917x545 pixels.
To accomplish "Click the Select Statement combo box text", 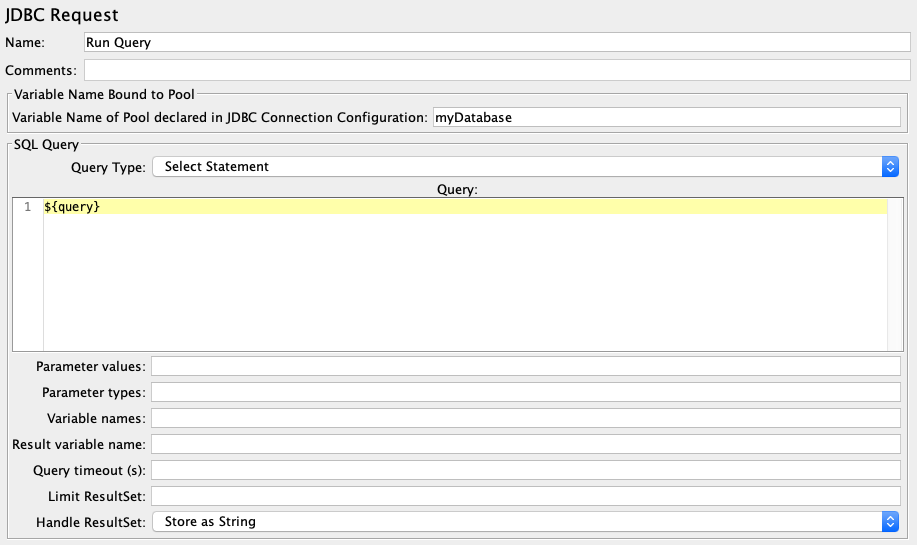I will pyautogui.click(x=216, y=167).
